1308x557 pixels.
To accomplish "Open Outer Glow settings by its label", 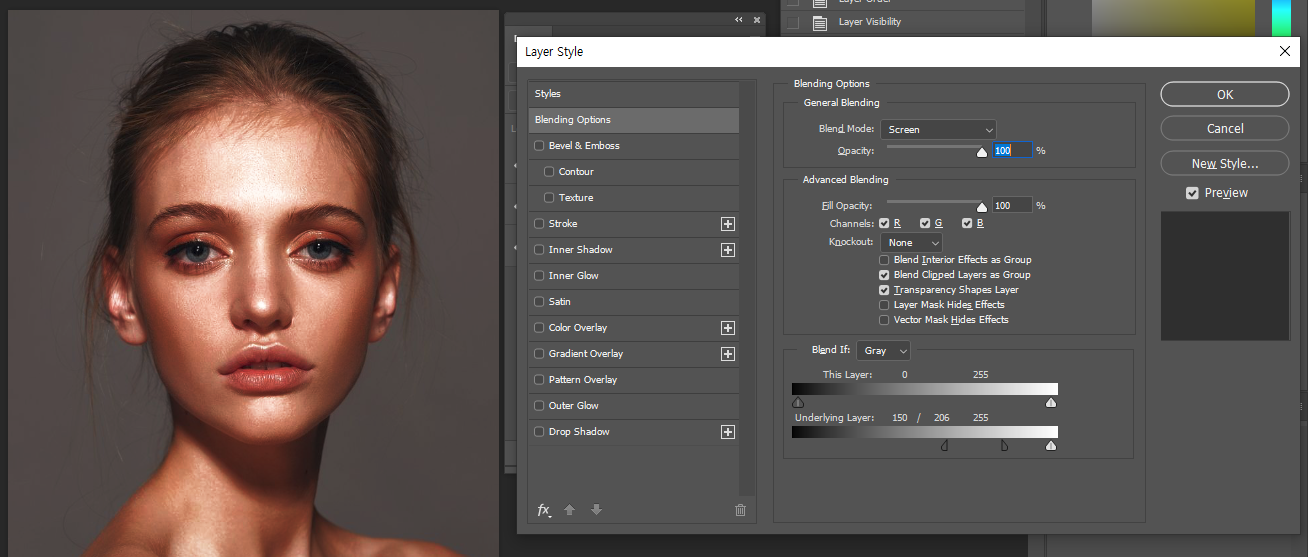I will [x=574, y=406].
